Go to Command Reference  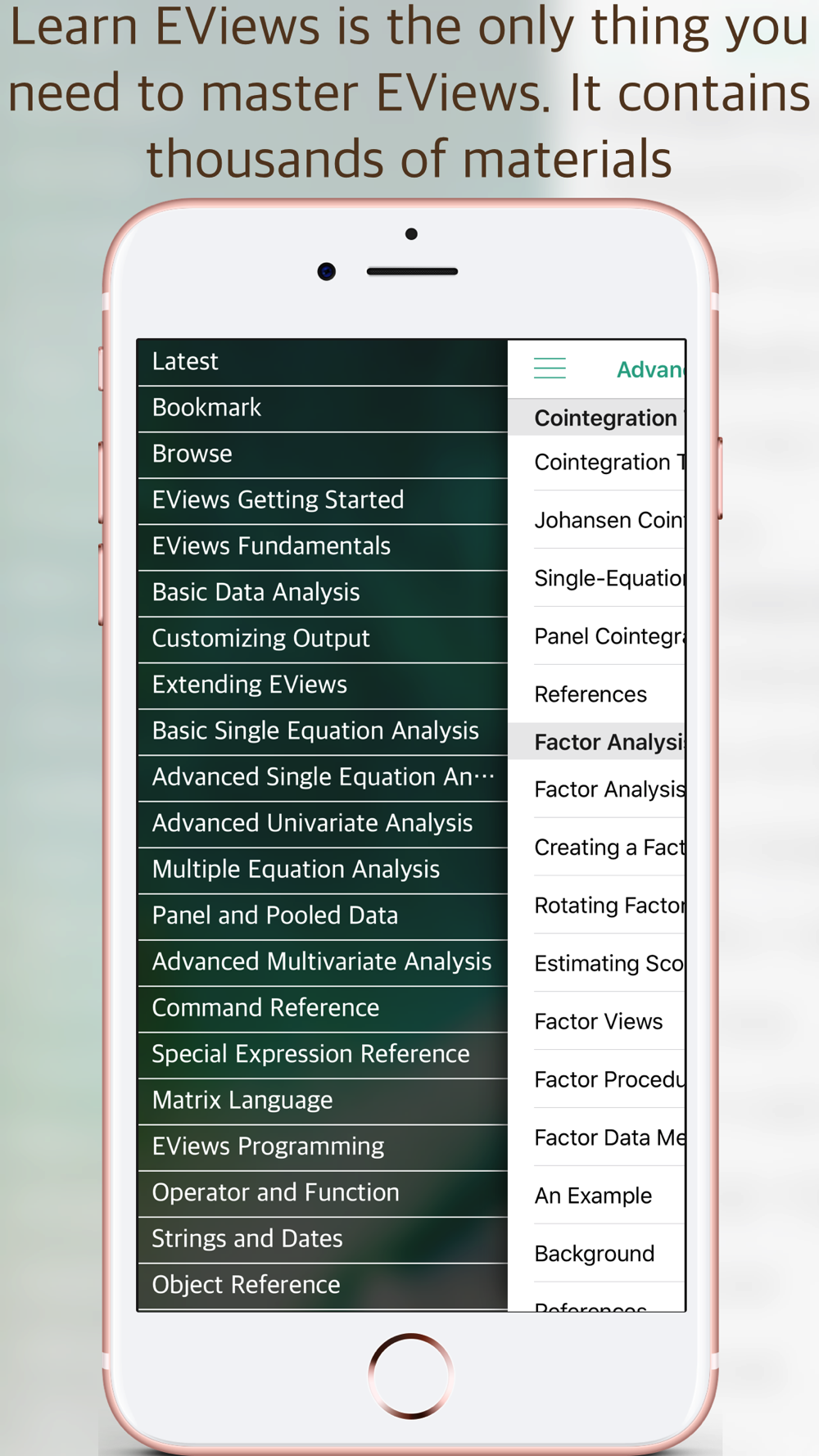323,1008
